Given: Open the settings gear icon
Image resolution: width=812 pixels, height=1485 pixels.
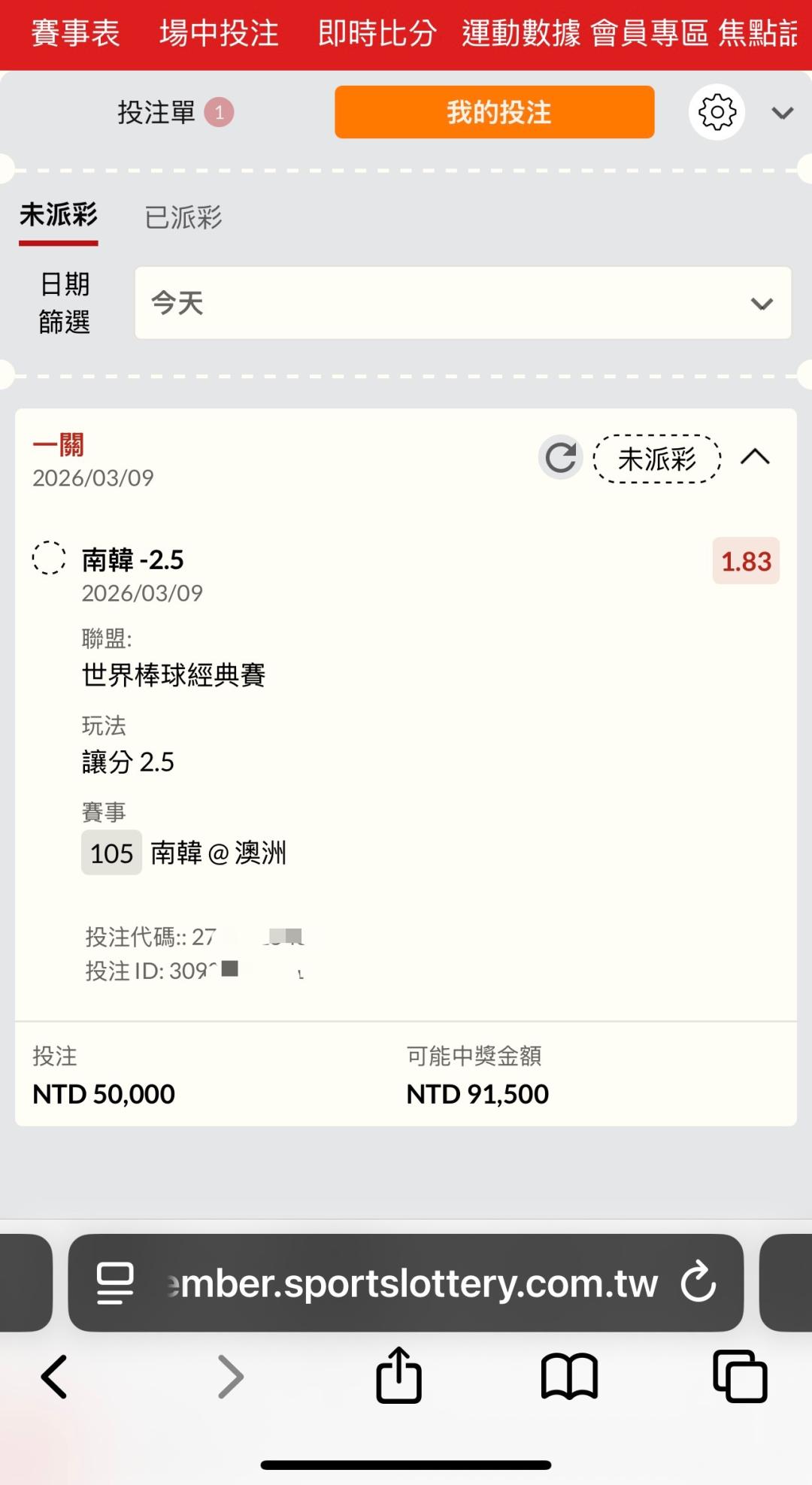Looking at the screenshot, I should pyautogui.click(x=717, y=112).
